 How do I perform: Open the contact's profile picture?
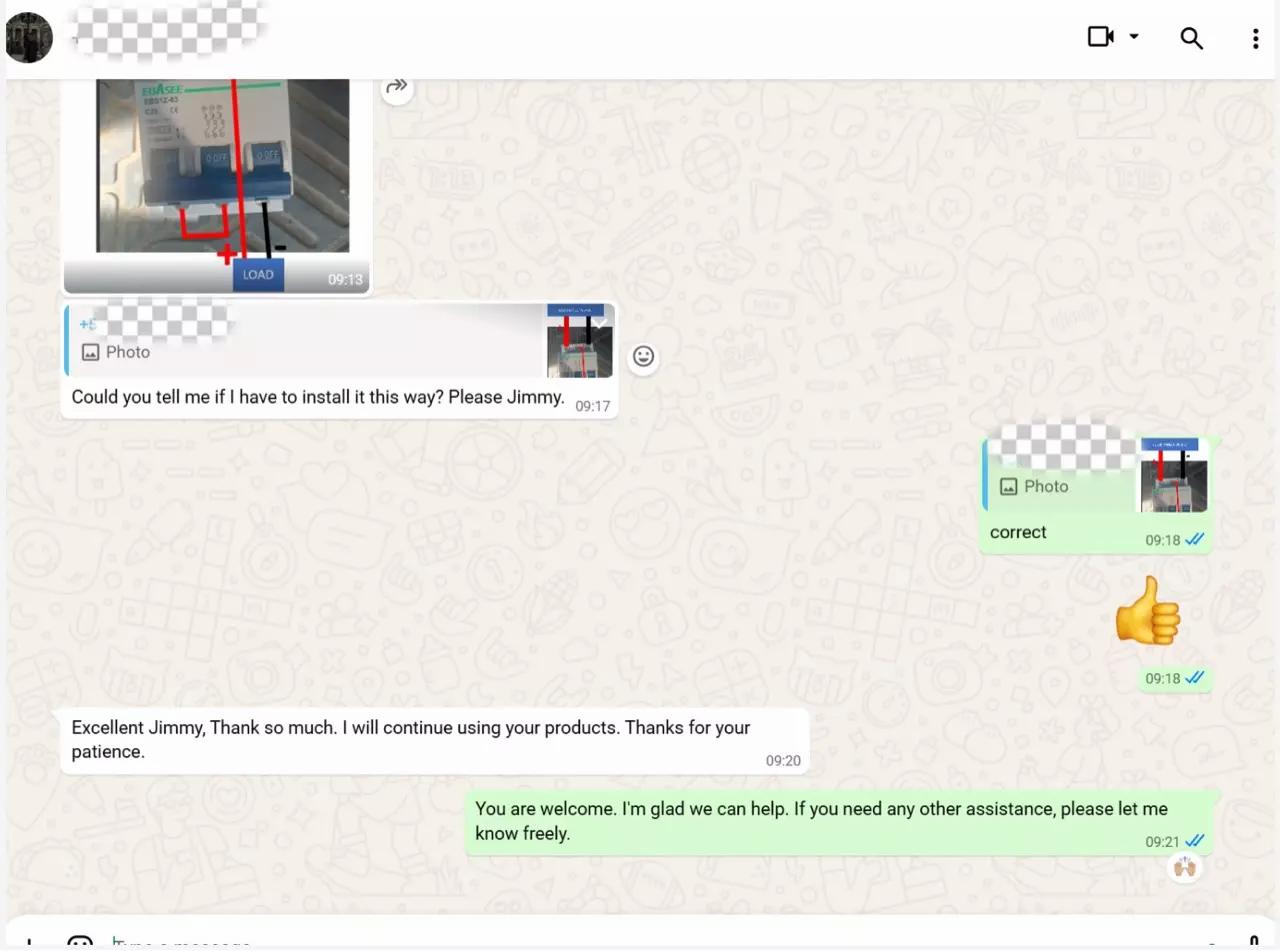[29, 38]
